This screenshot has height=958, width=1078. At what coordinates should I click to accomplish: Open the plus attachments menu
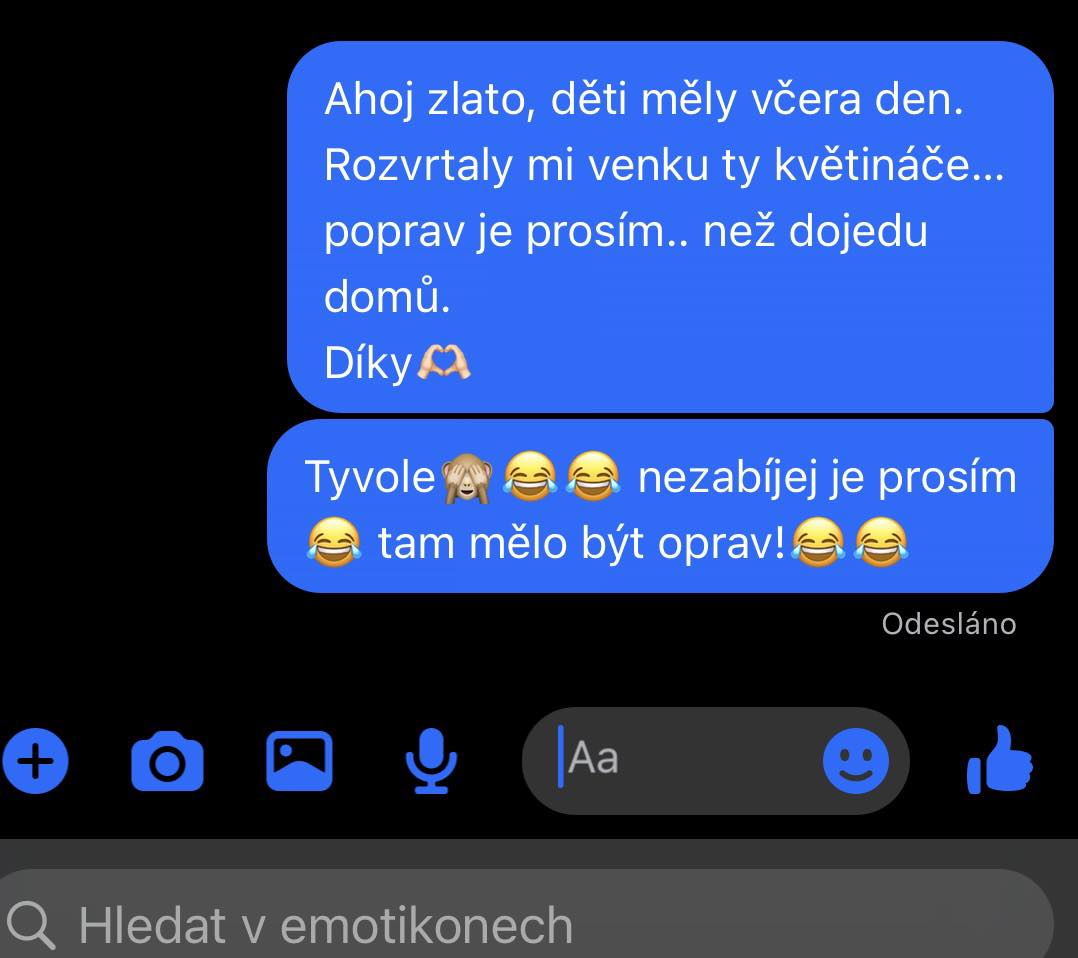pyautogui.click(x=35, y=761)
